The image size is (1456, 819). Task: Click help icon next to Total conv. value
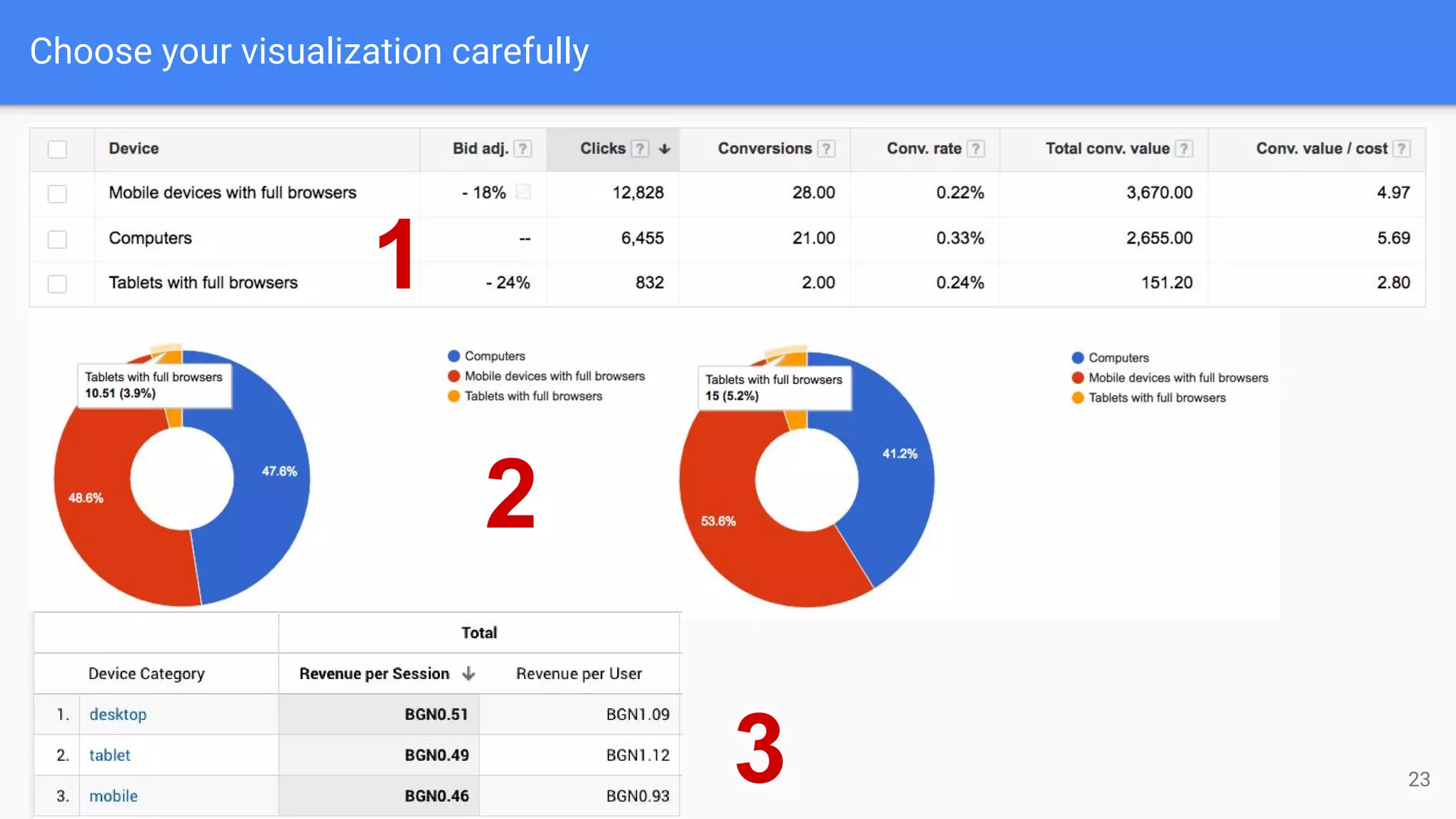(x=1184, y=149)
